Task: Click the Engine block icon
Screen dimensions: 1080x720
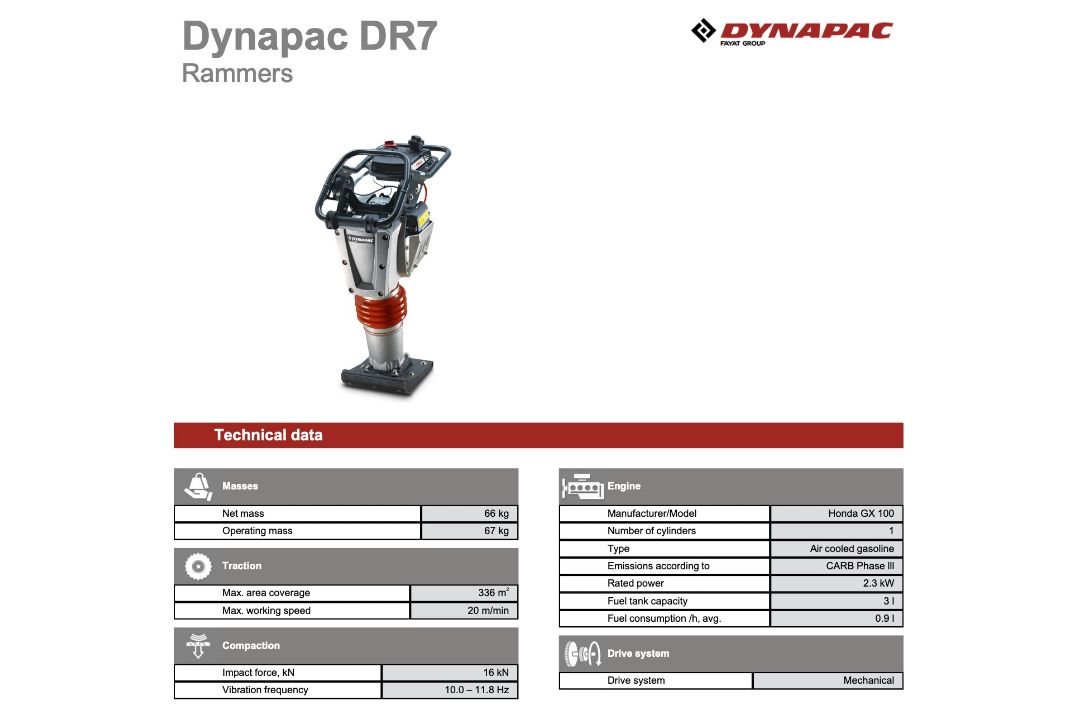Action: point(583,487)
